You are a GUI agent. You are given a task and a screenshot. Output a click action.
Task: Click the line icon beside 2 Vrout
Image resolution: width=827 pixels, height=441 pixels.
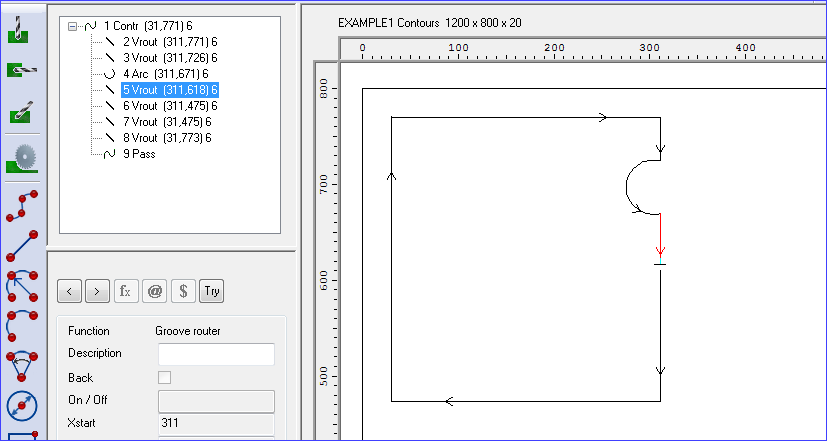pos(110,42)
